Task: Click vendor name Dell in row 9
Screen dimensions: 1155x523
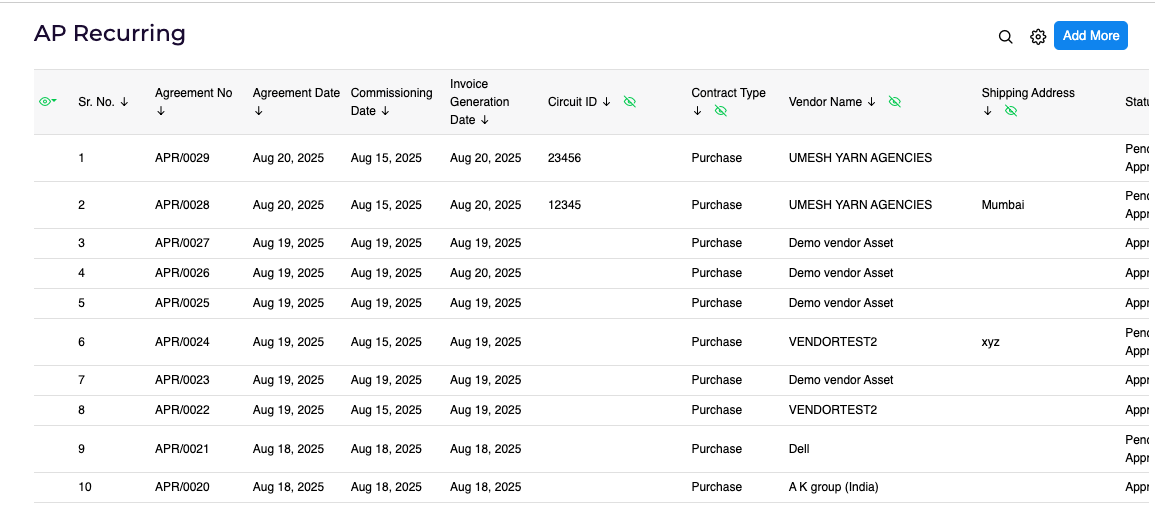Action: coord(799,449)
